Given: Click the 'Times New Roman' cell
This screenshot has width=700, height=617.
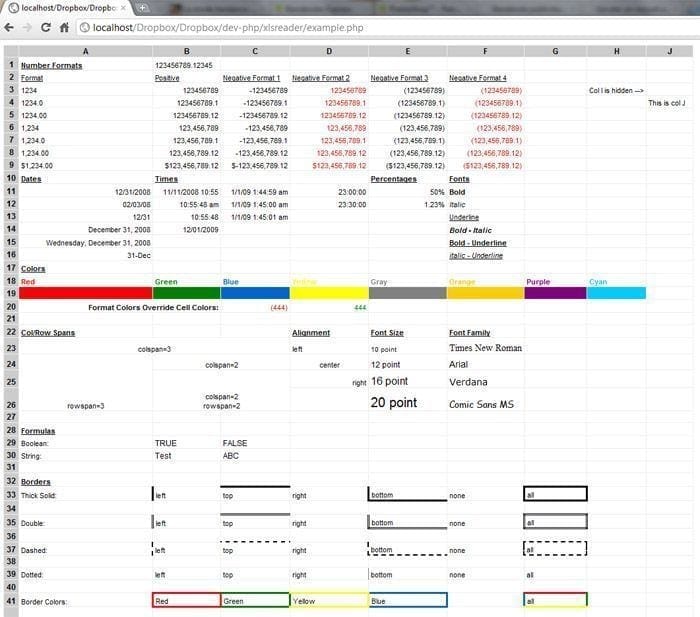Looking at the screenshot, I should point(485,348).
